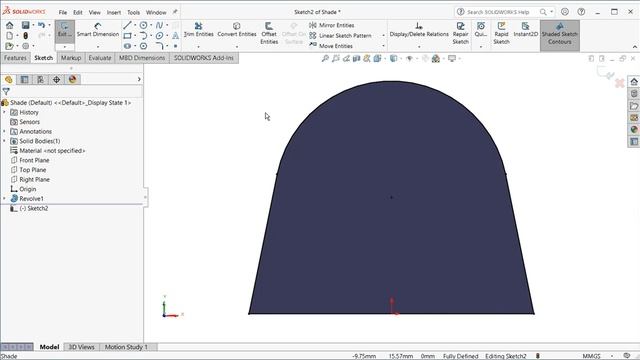Switch to the SOLIDWORKS Add-Ins tab
The width and height of the screenshot is (640, 360).
[204, 58]
